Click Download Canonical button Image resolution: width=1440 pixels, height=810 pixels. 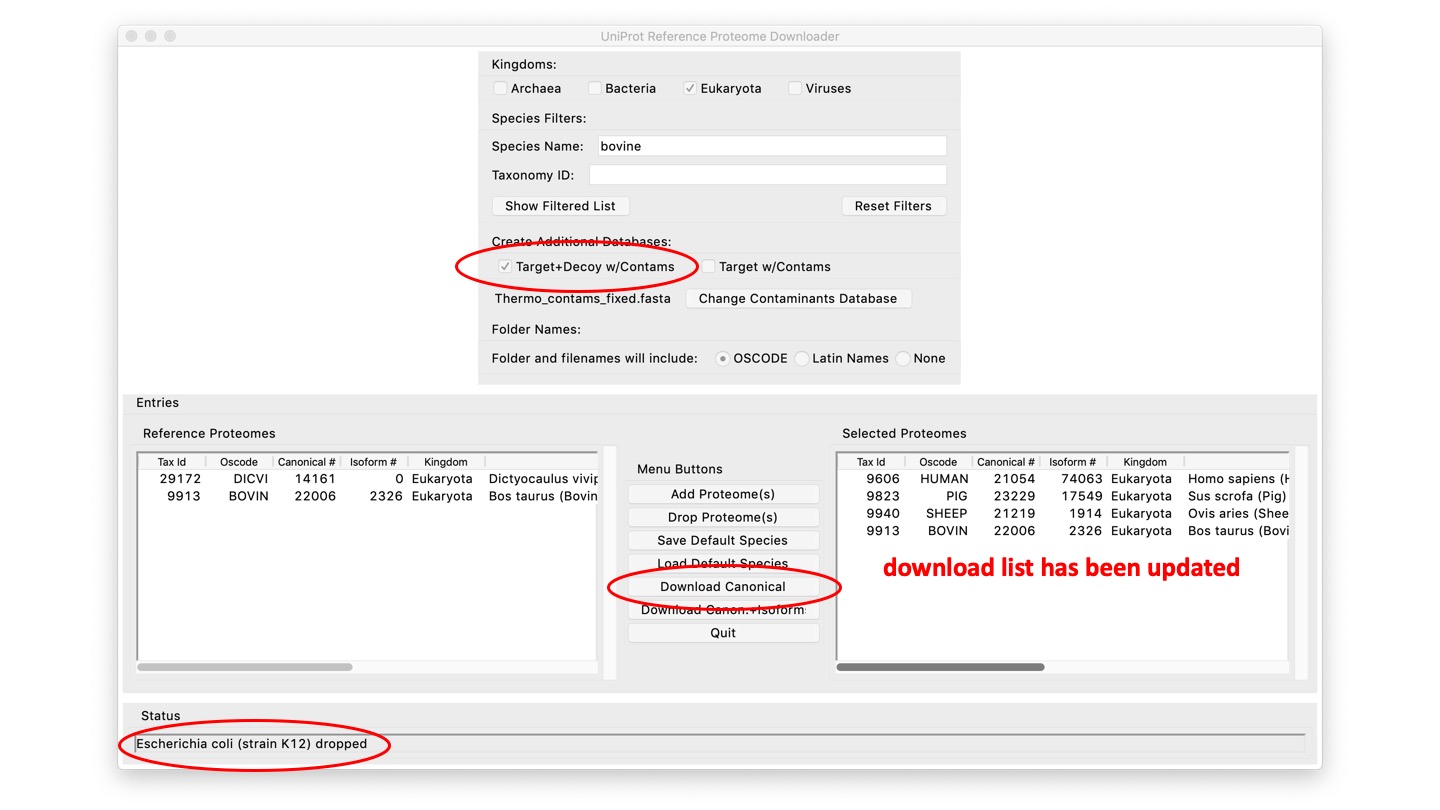pyautogui.click(x=723, y=586)
